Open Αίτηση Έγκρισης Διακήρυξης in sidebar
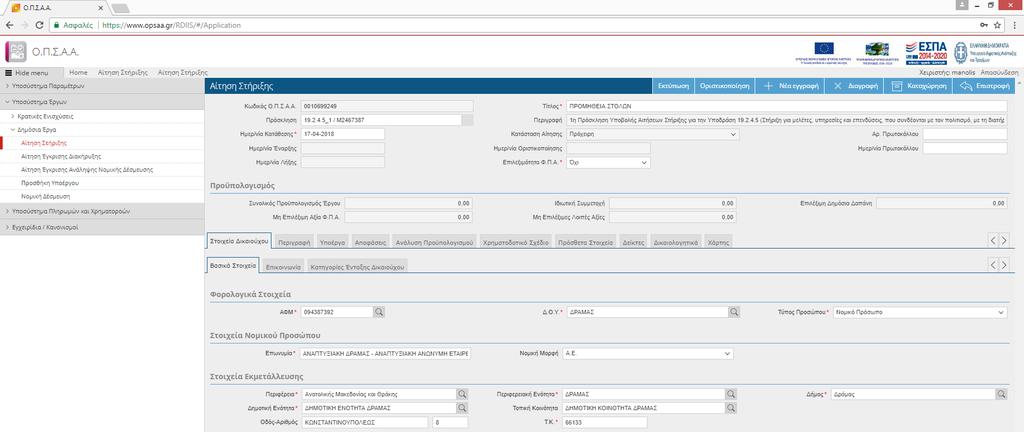The height and width of the screenshot is (432, 1024). click(61, 157)
